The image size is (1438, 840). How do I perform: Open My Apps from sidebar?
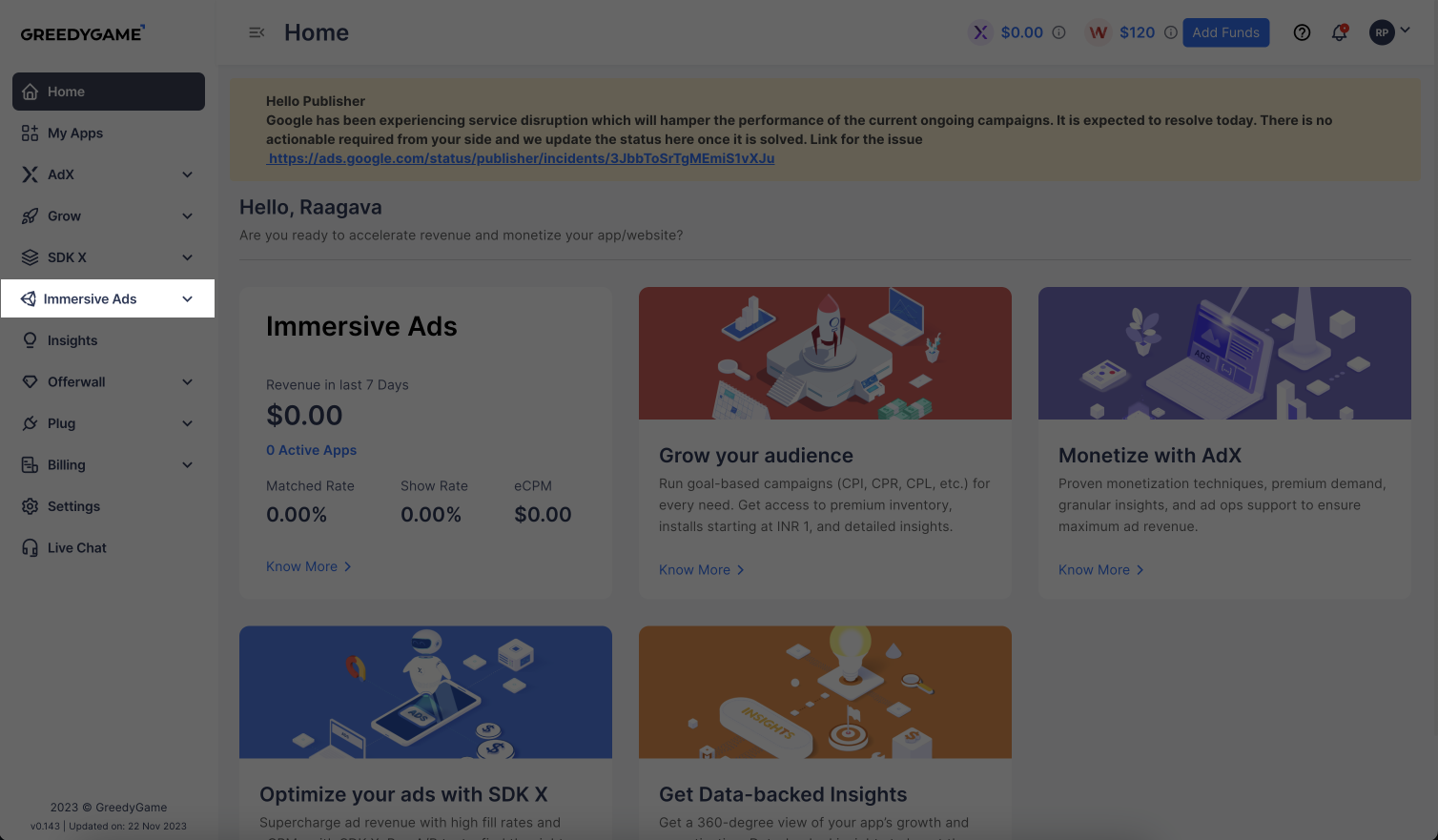coord(74,133)
